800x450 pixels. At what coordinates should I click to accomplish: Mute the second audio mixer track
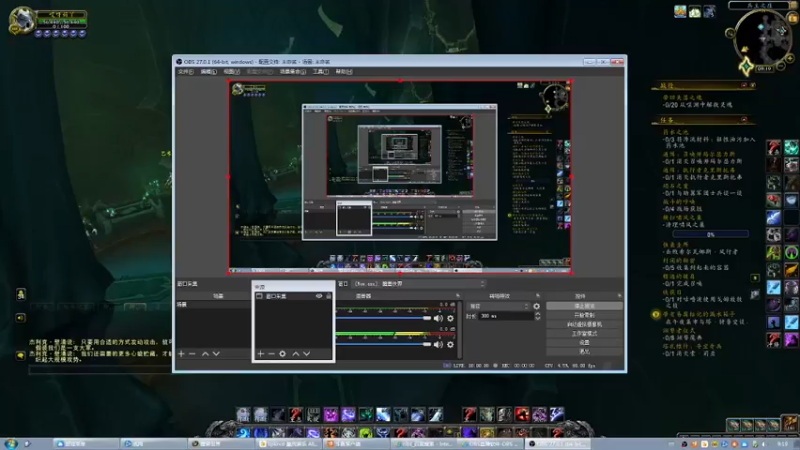pyautogui.click(x=438, y=345)
